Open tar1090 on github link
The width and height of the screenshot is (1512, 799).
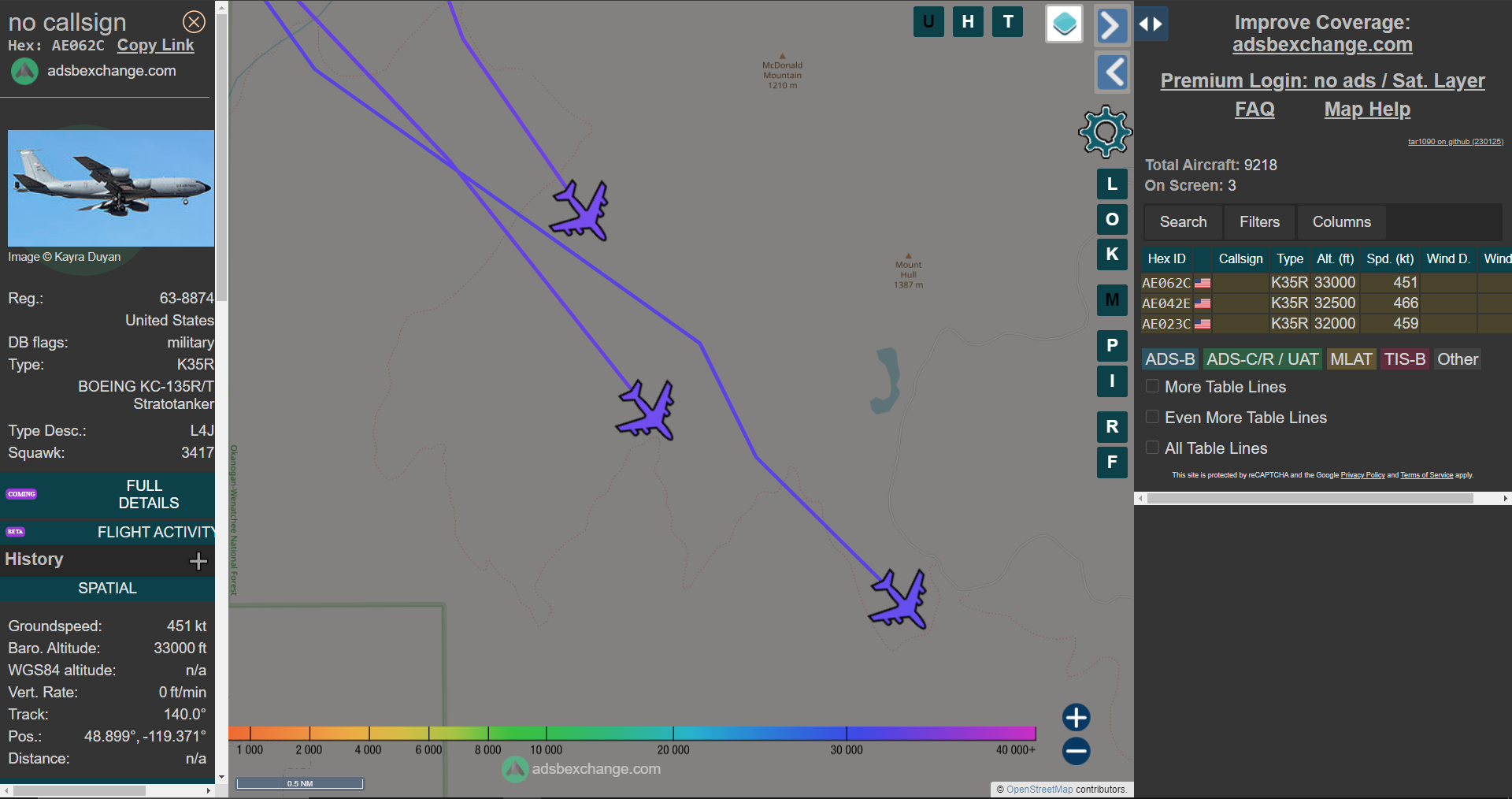point(1455,142)
